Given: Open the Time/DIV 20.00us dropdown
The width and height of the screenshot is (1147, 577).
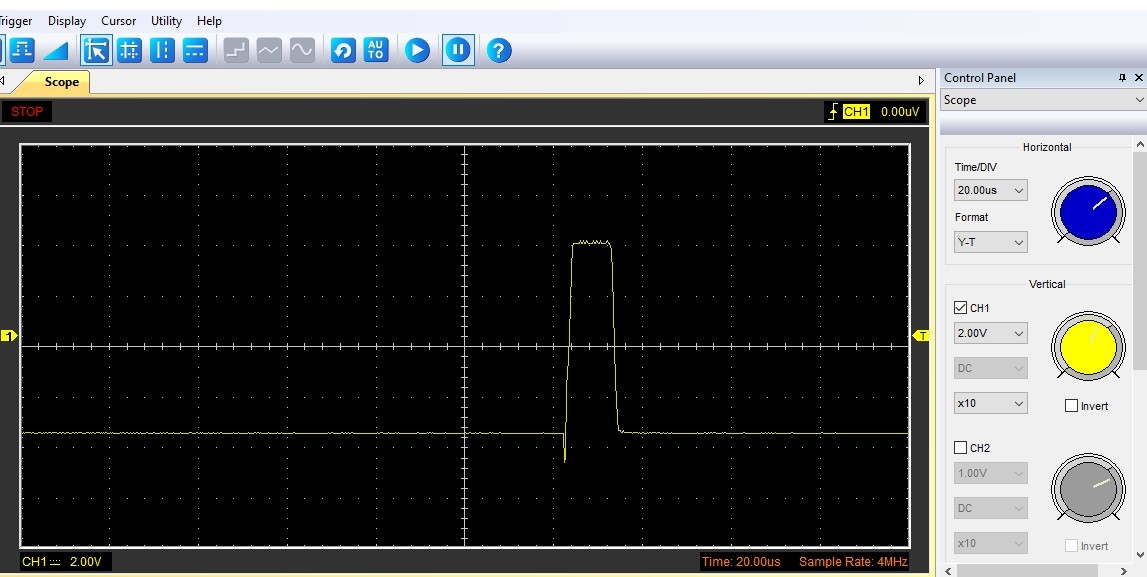Looking at the screenshot, I should click(x=990, y=190).
